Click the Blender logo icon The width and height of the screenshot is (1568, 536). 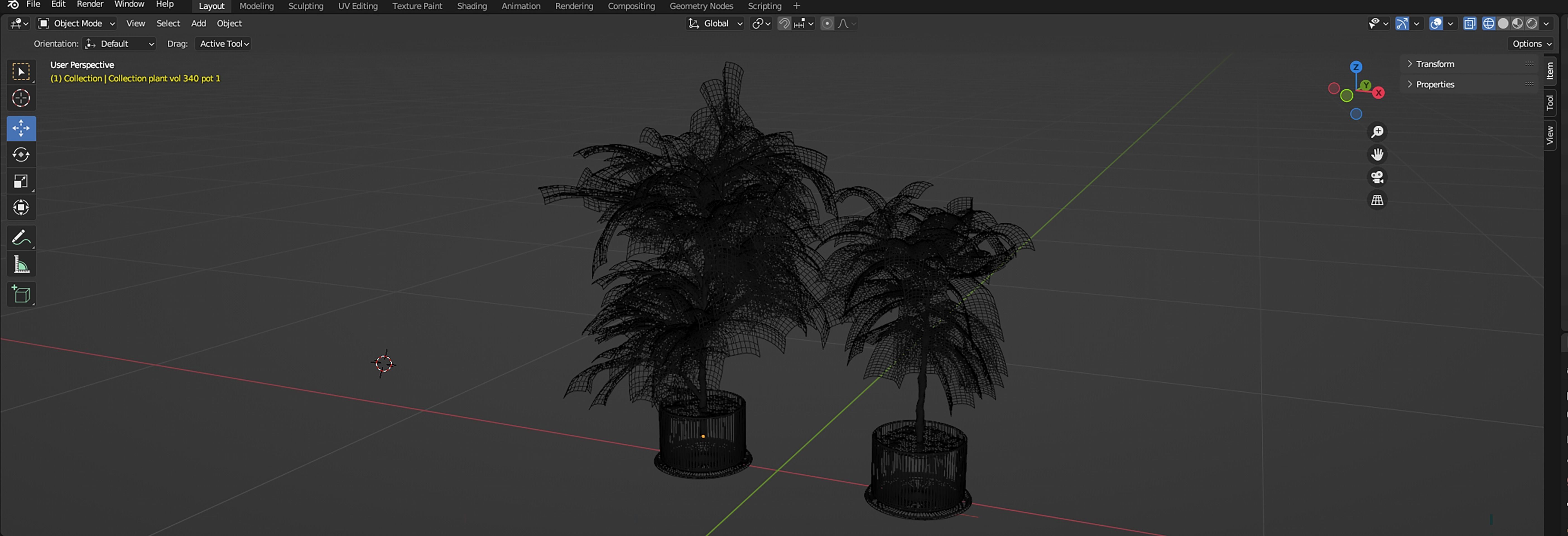pyautogui.click(x=13, y=5)
